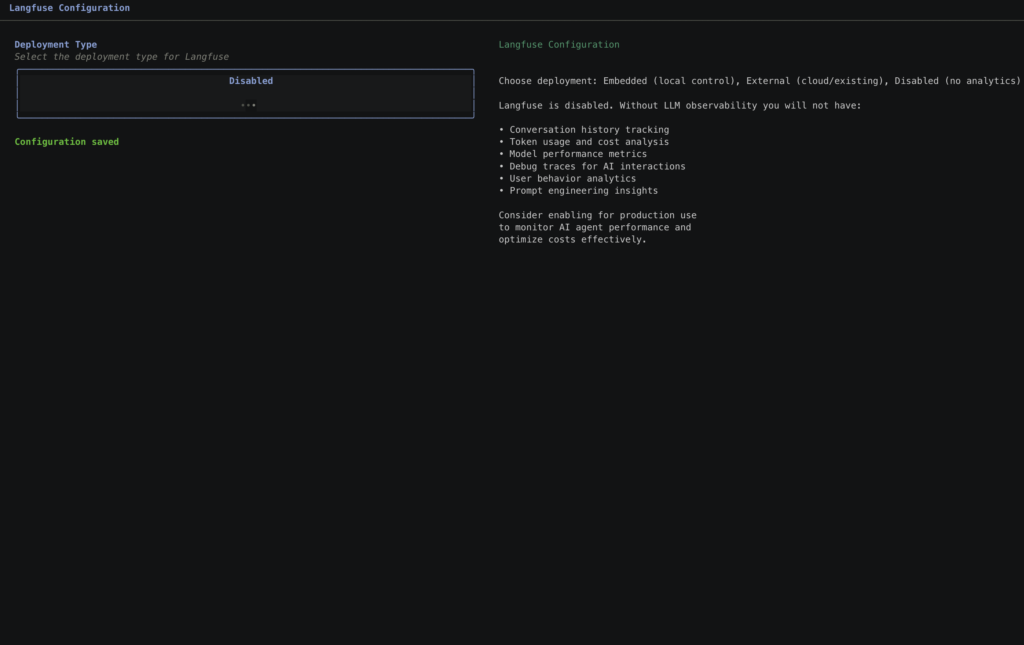Image resolution: width=1024 pixels, height=645 pixels.
Task: Select the Conversation history tracking bullet
Action: (x=588, y=130)
